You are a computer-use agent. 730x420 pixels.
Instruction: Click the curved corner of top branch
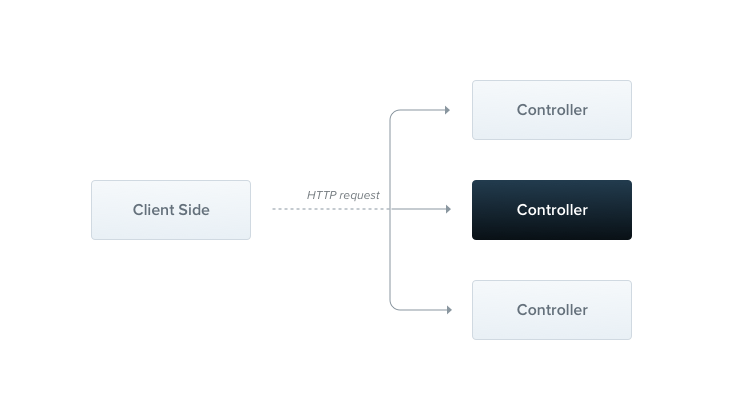[393, 114]
